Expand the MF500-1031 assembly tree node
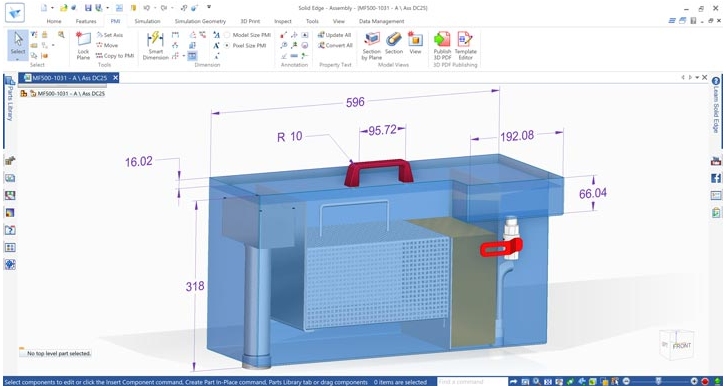 (x=24, y=93)
